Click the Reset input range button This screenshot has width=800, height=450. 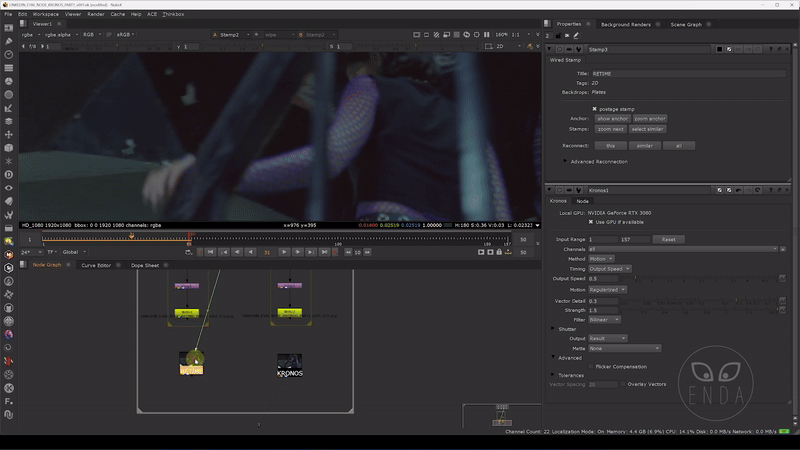[667, 240]
